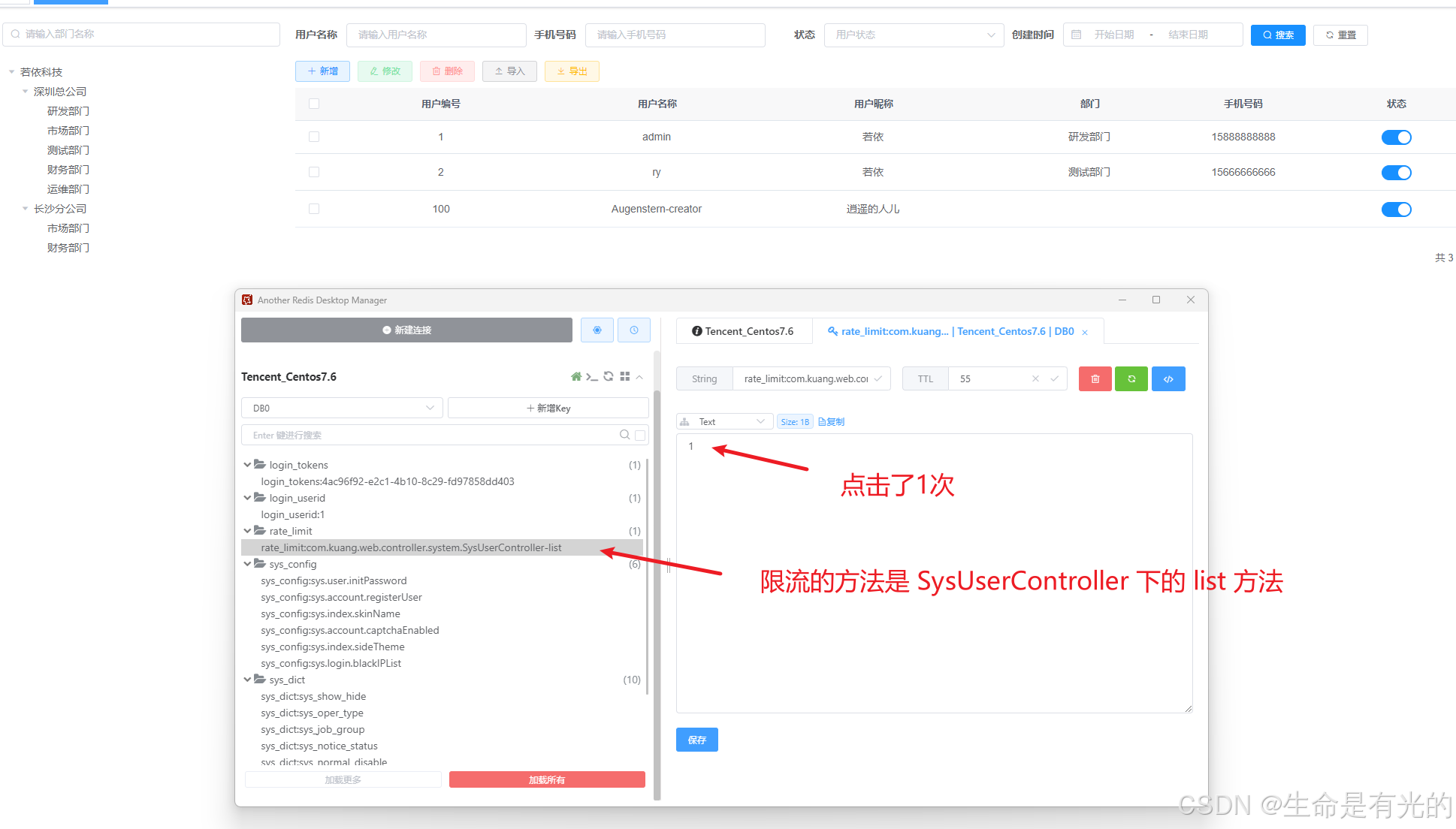
Task: Open Redis console terminal icon
Action: [x=592, y=377]
